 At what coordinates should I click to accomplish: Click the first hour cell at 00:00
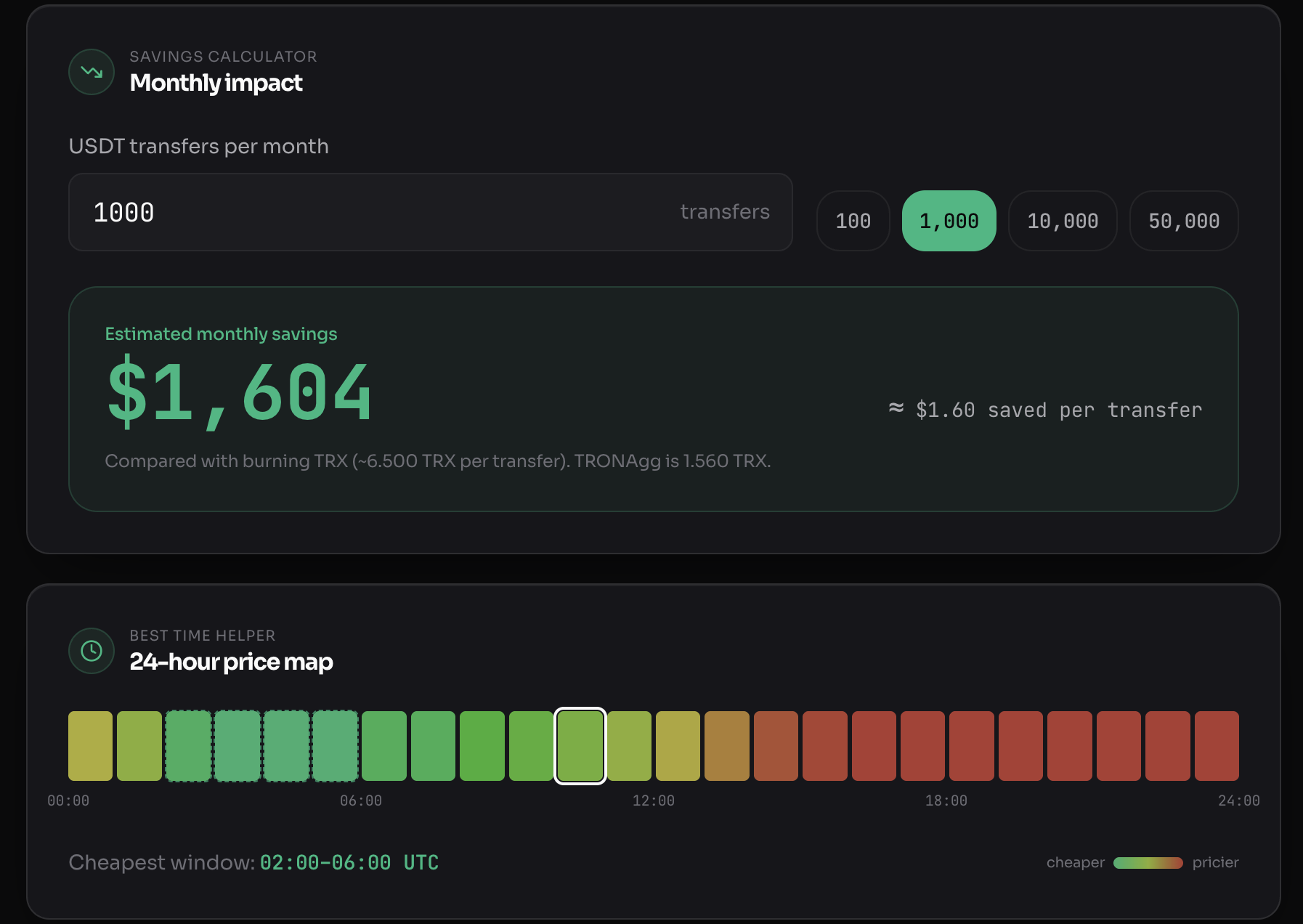coord(91,746)
